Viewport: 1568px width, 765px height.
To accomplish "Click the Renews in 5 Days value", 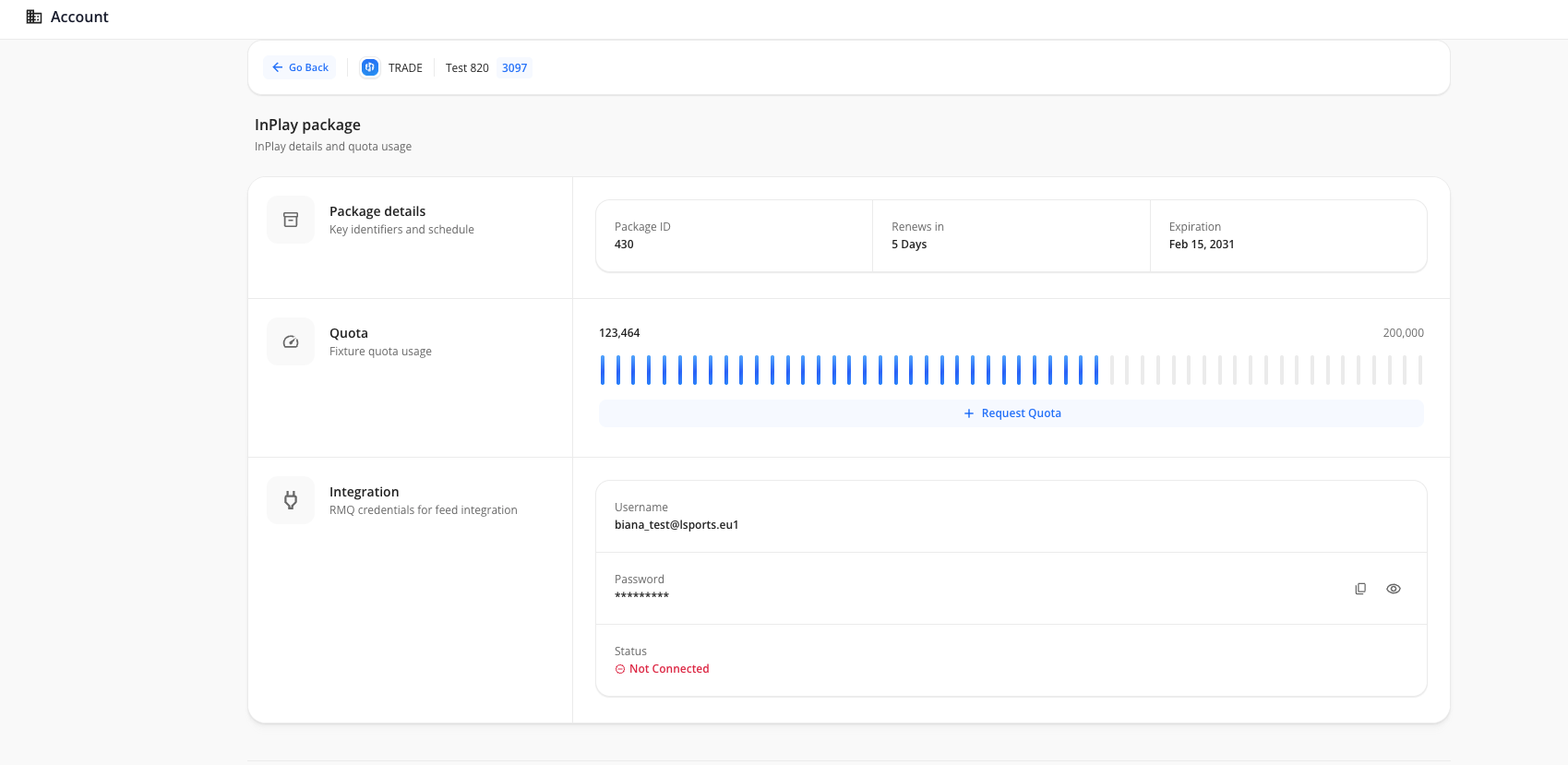I will click(909, 245).
